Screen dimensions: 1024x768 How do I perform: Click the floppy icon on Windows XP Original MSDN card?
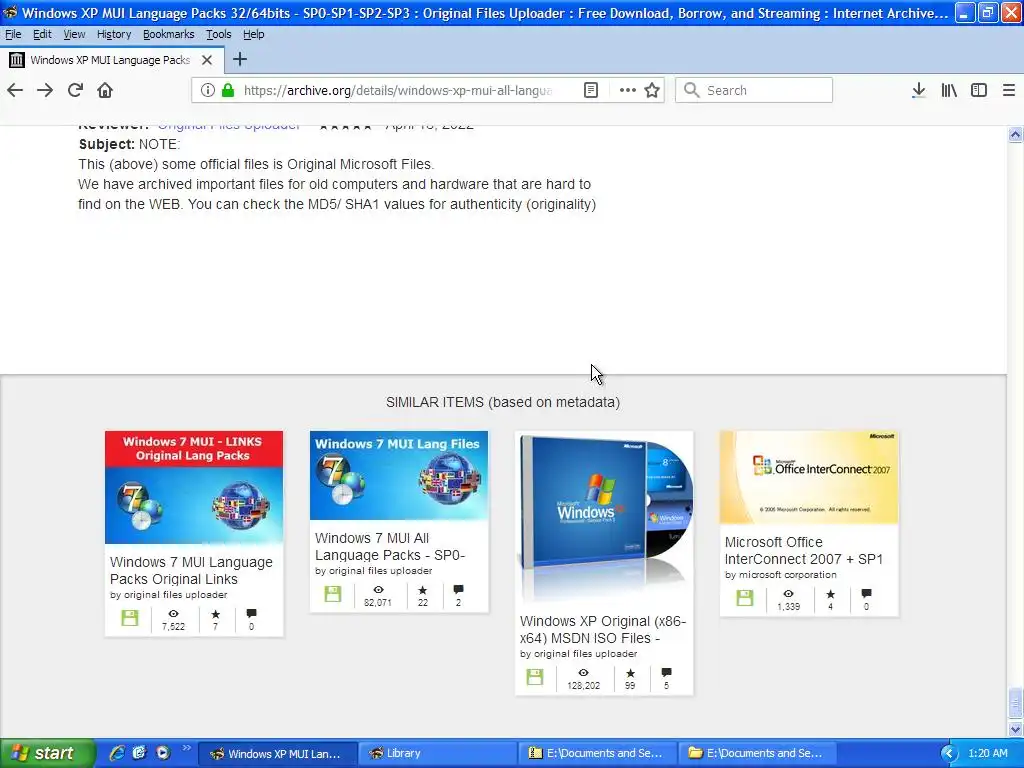click(x=535, y=677)
